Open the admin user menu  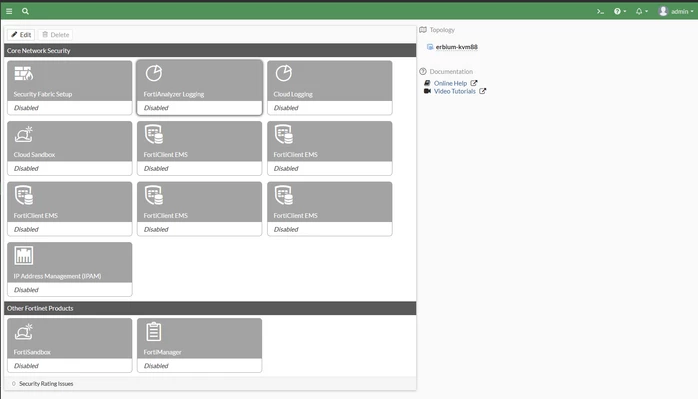click(676, 12)
